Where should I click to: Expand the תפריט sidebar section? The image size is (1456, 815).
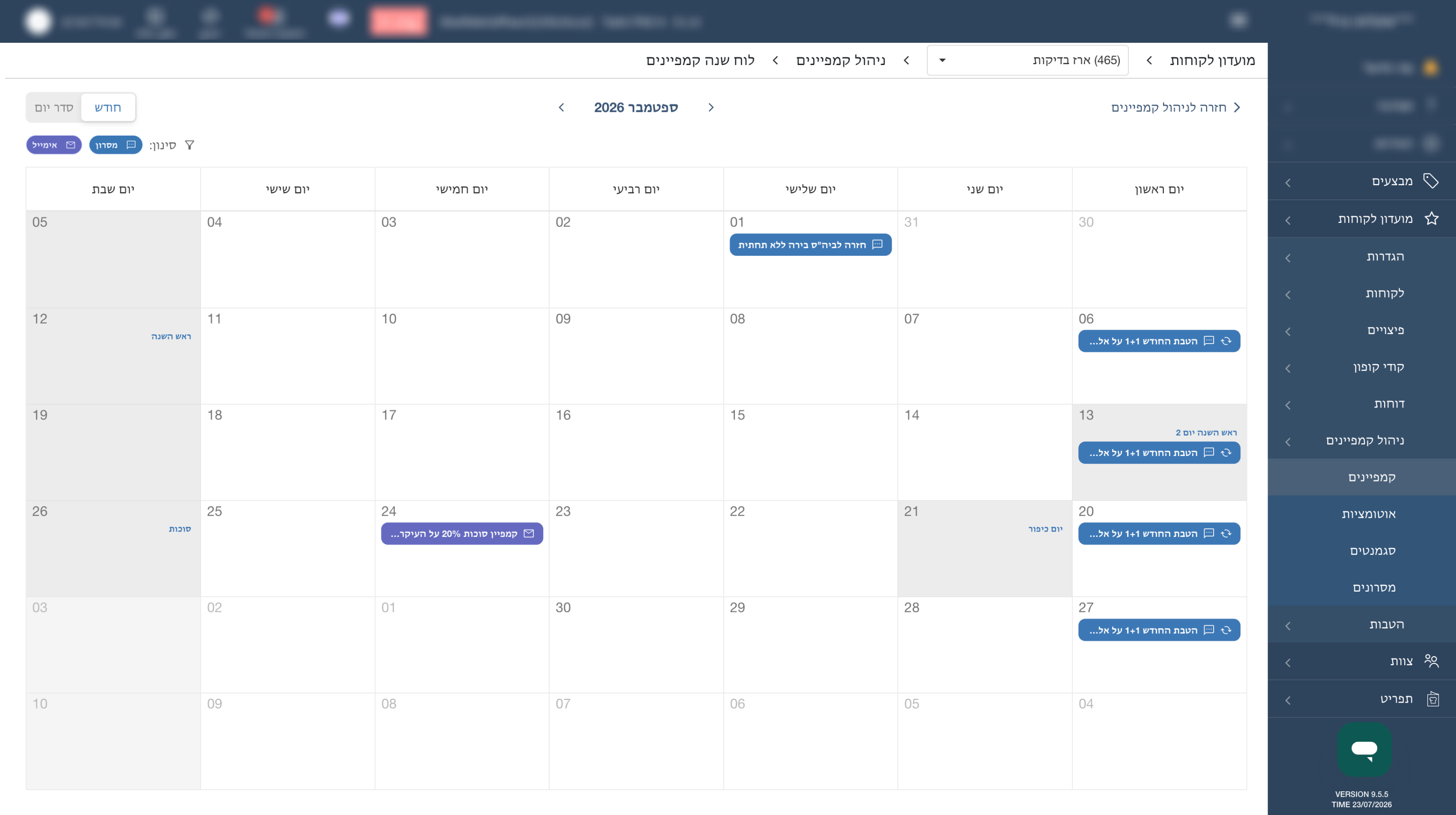[x=1362, y=699]
